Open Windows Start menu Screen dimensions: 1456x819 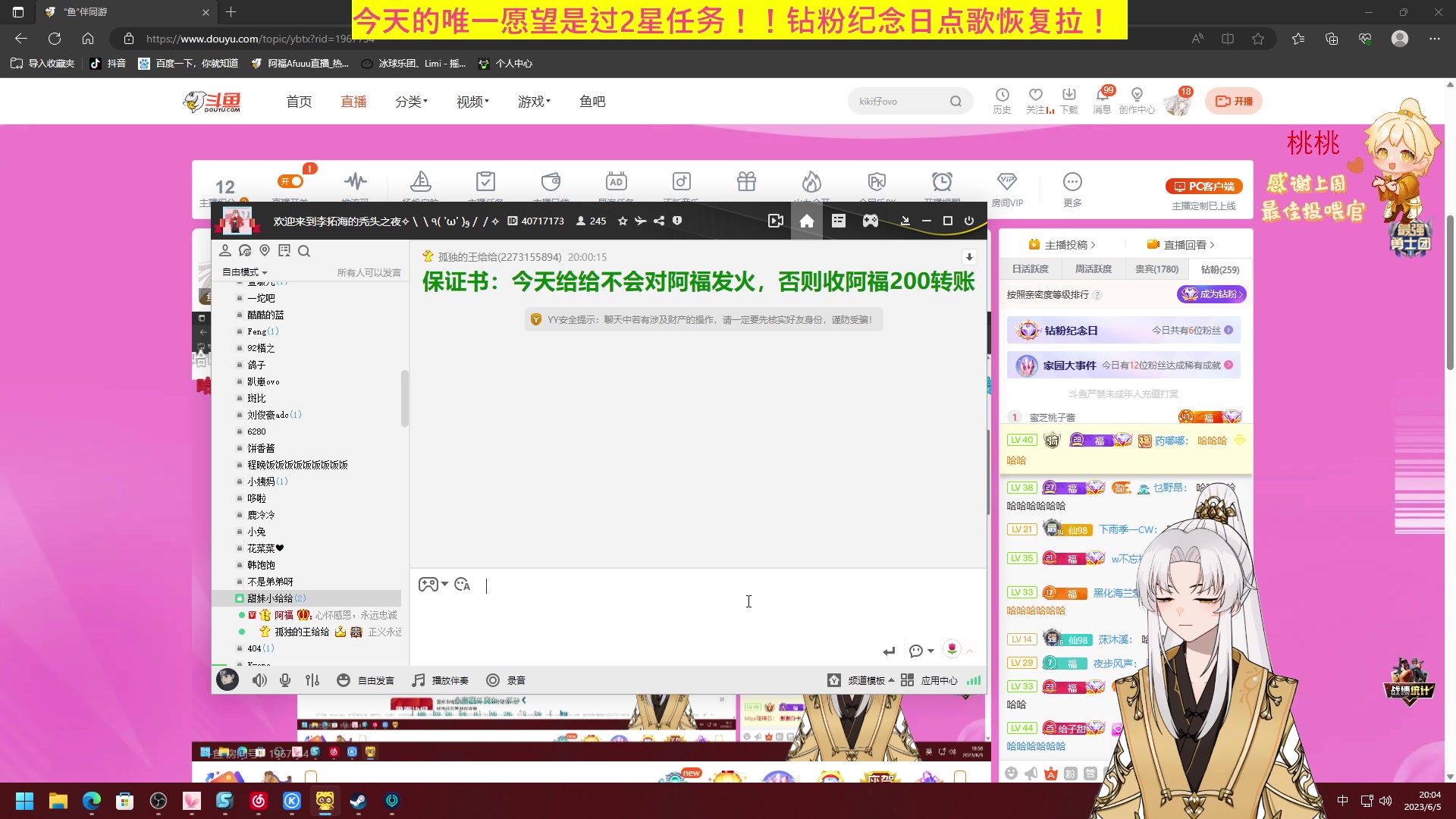coord(25,801)
